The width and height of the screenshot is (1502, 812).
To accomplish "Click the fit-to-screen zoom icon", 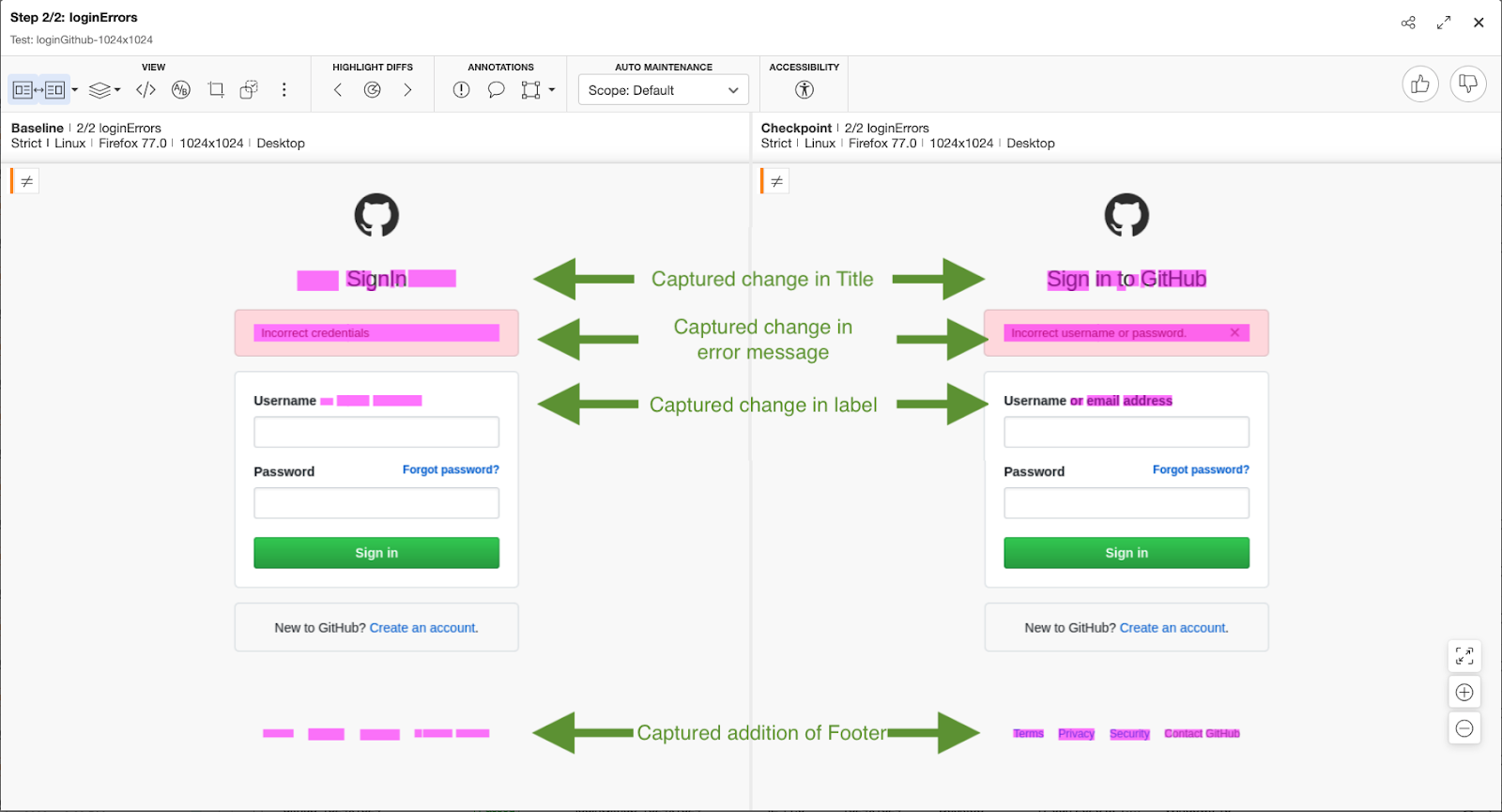I will pyautogui.click(x=1464, y=656).
